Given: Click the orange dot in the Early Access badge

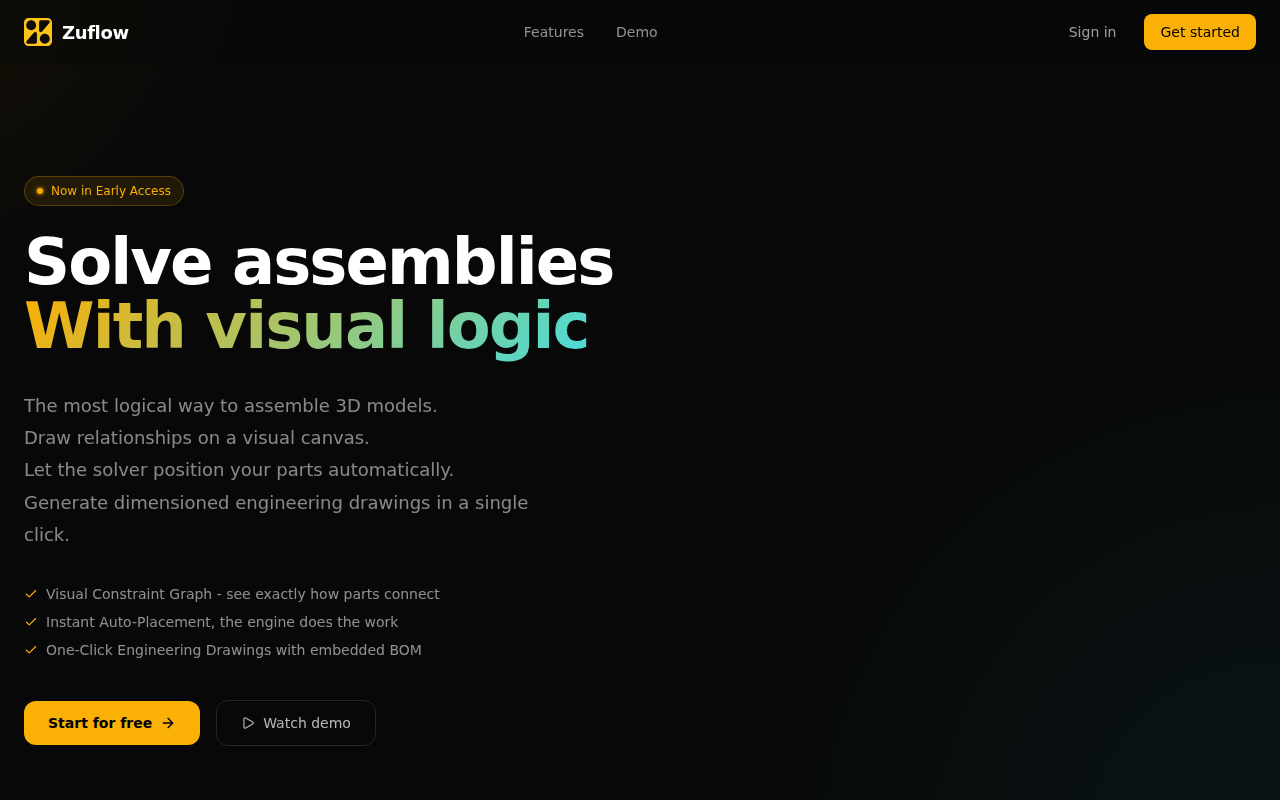Looking at the screenshot, I should 40,191.
